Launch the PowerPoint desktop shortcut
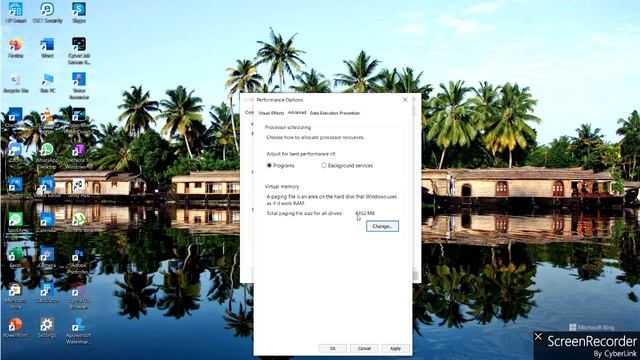The image size is (640, 360). [16, 328]
